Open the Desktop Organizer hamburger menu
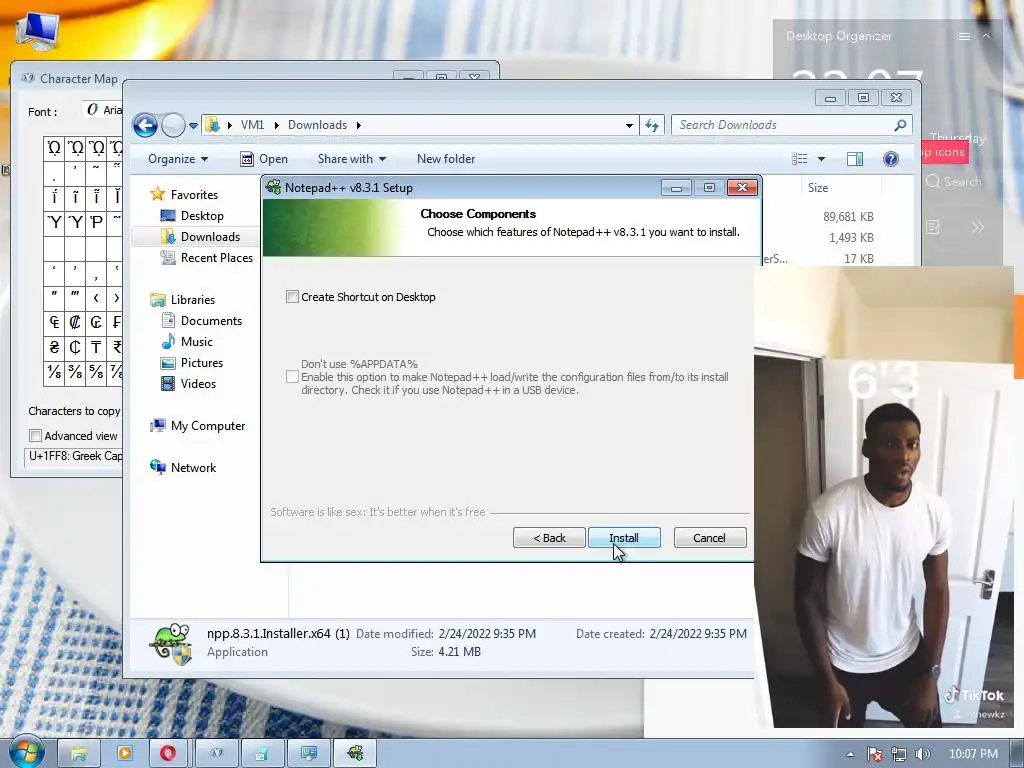The image size is (1024, 768). coord(964,37)
